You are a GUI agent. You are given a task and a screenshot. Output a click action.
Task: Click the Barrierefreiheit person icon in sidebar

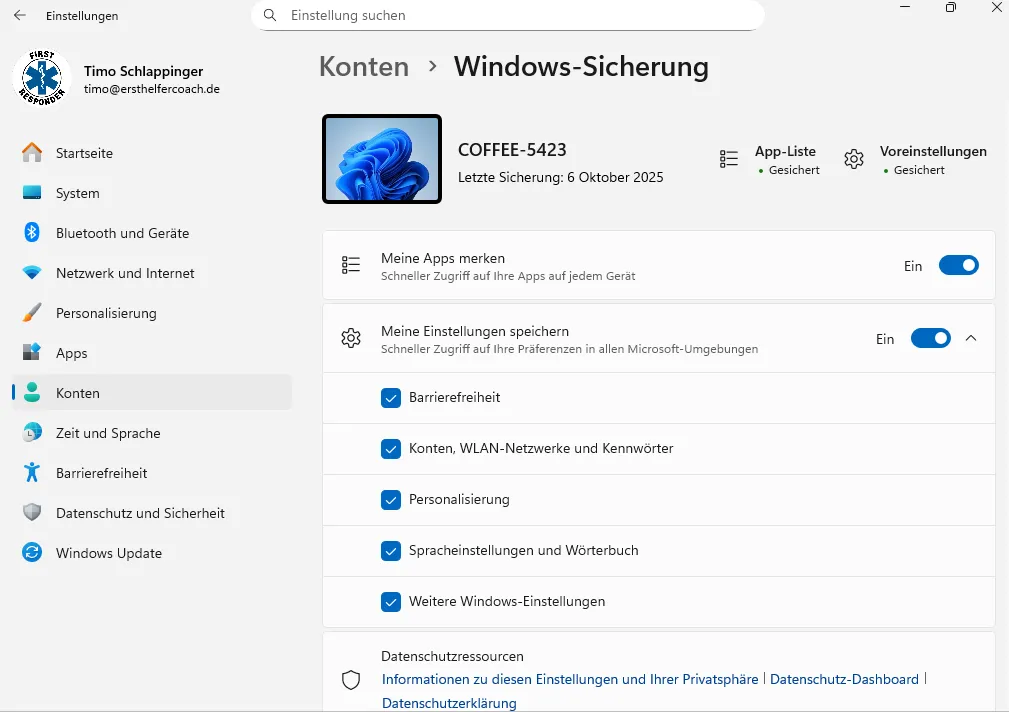[x=32, y=473]
